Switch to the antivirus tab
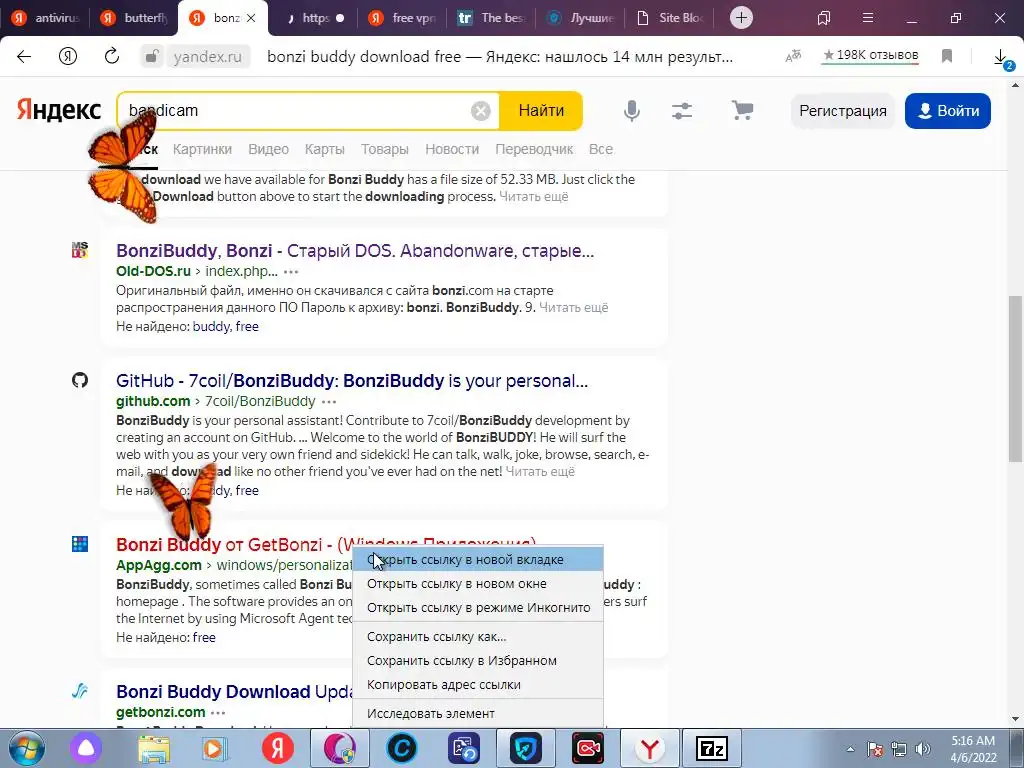Image resolution: width=1024 pixels, height=768 pixels. point(46,18)
